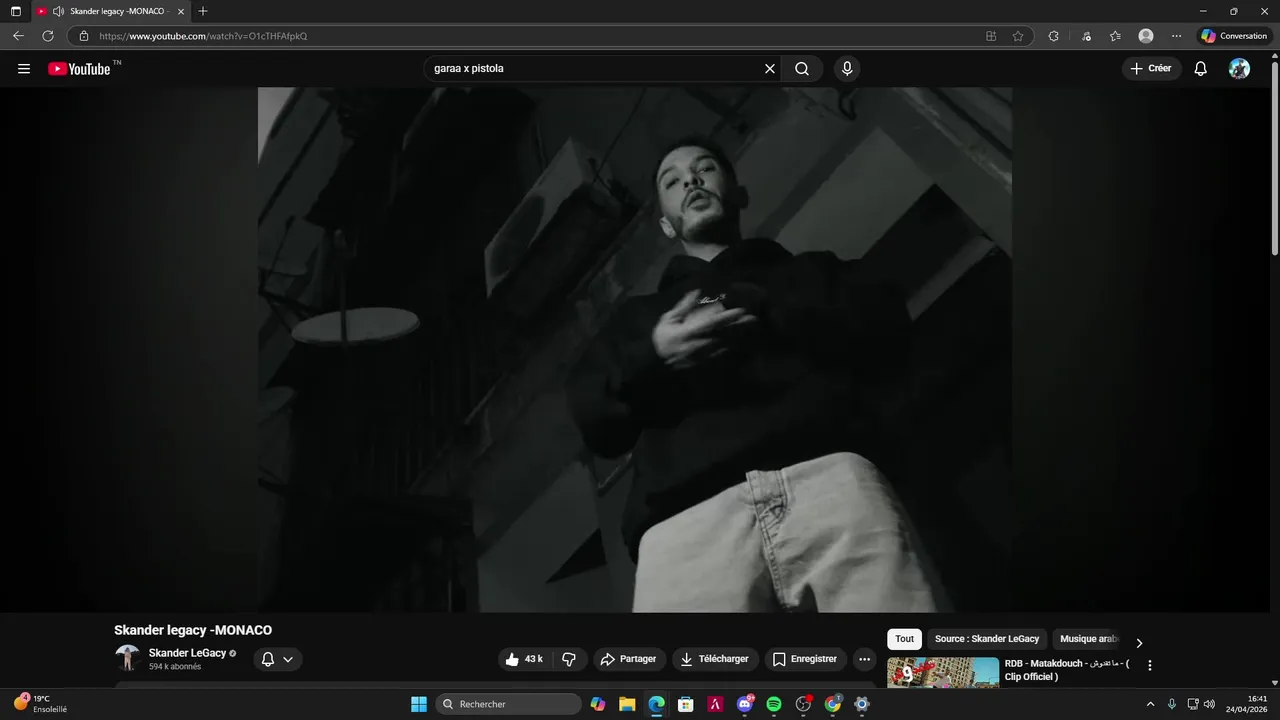
Task: Open Spotify from the taskbar
Action: 774,704
